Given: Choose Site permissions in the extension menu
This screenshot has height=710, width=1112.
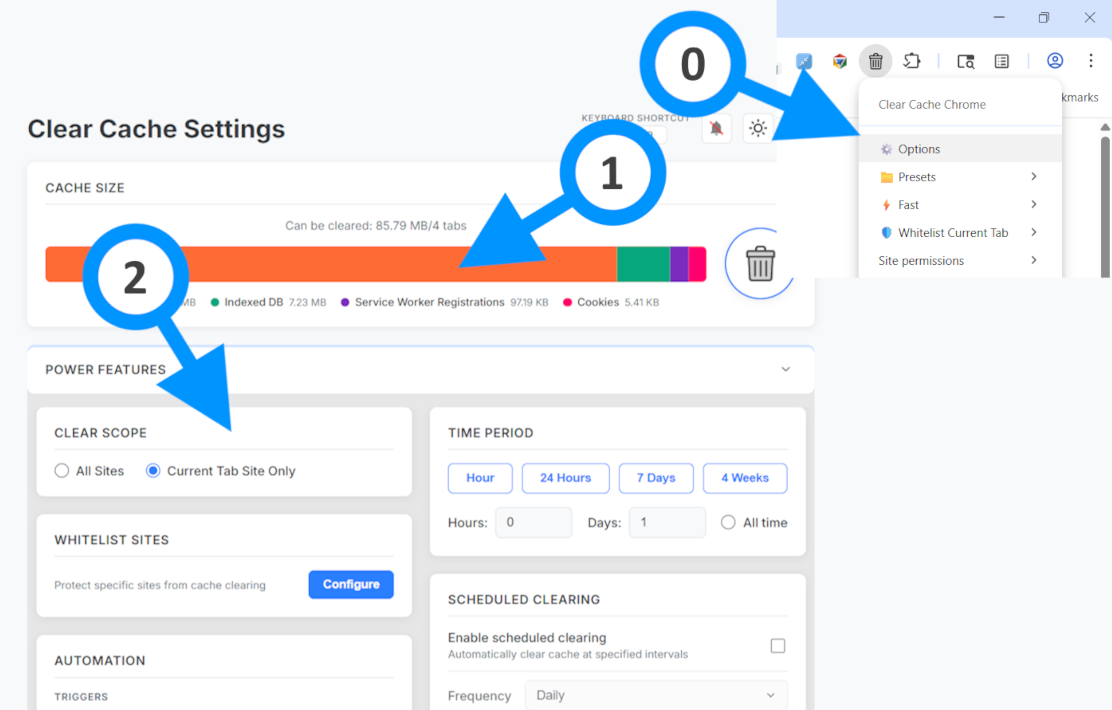Looking at the screenshot, I should (960, 260).
